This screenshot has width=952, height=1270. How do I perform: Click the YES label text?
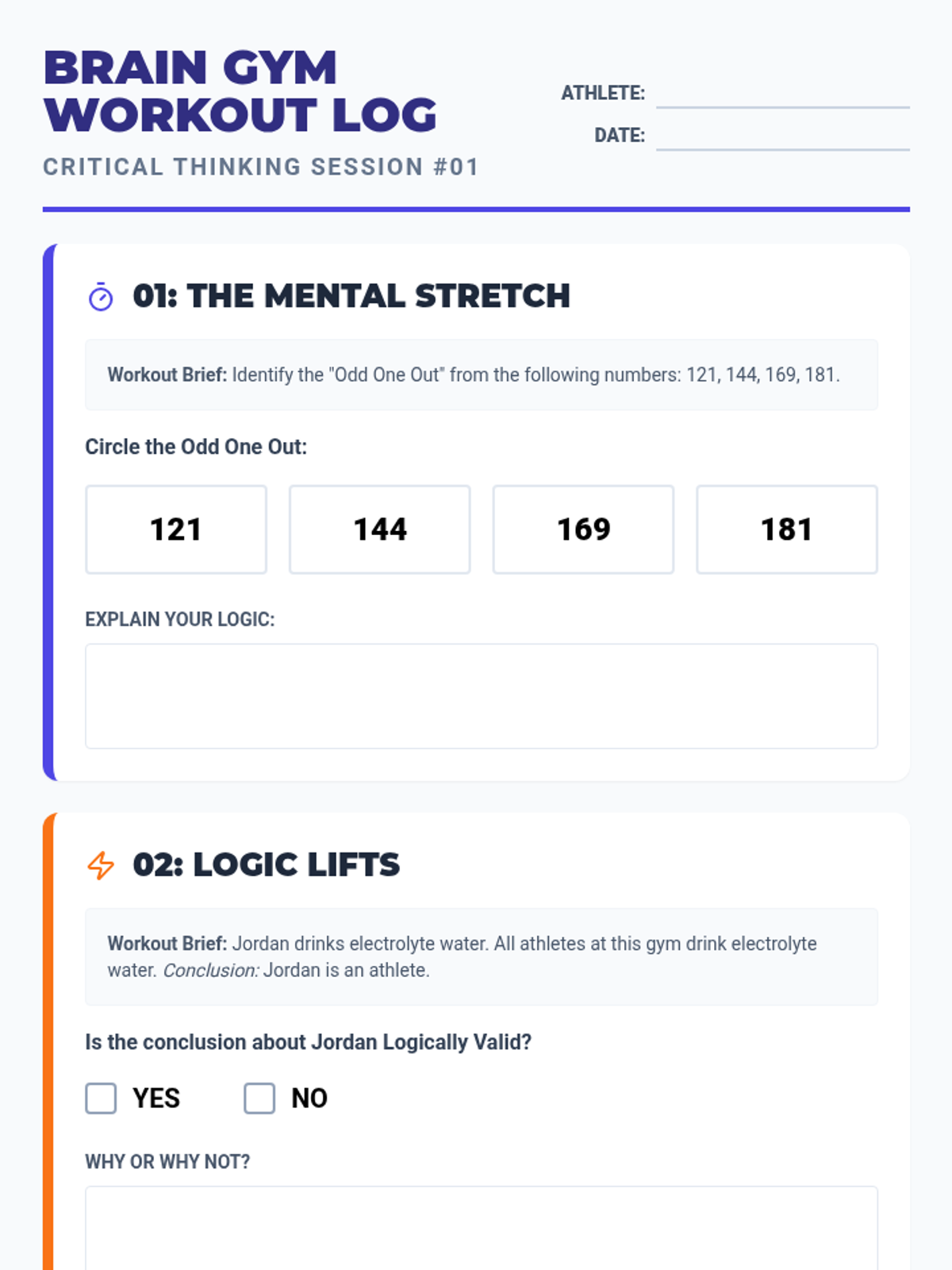156,1099
